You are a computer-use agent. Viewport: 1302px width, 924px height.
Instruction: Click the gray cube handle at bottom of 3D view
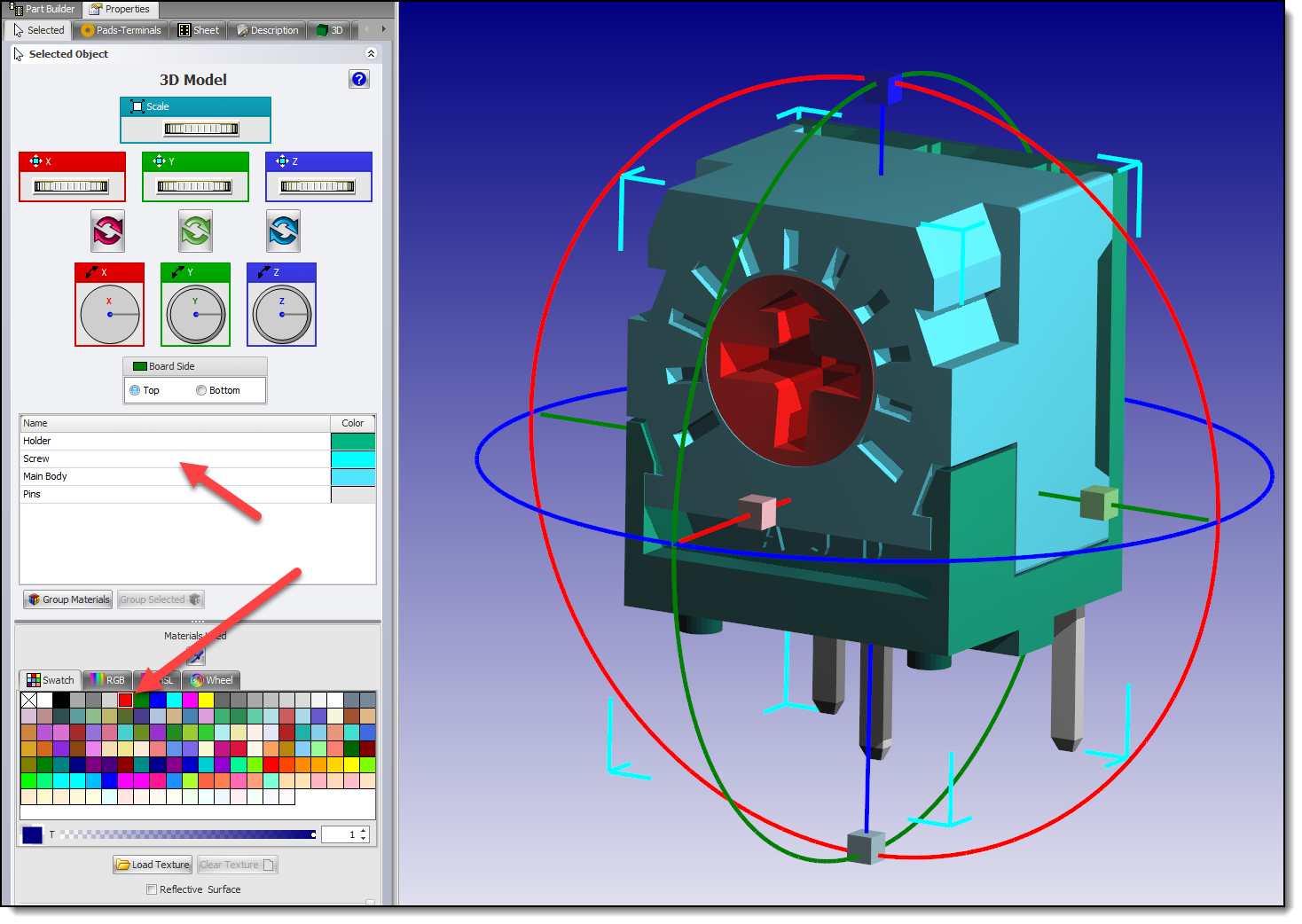coord(866,846)
